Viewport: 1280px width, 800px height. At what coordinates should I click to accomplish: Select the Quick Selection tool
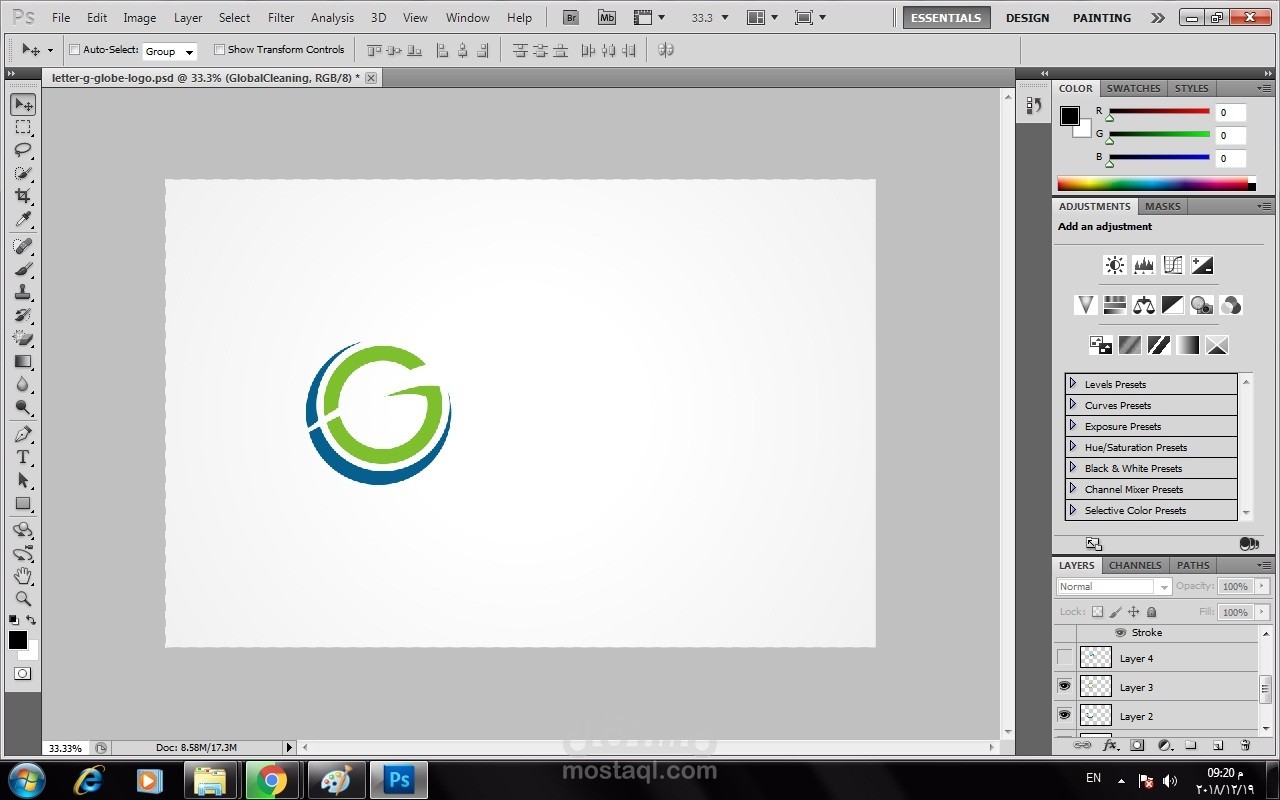coord(23,173)
